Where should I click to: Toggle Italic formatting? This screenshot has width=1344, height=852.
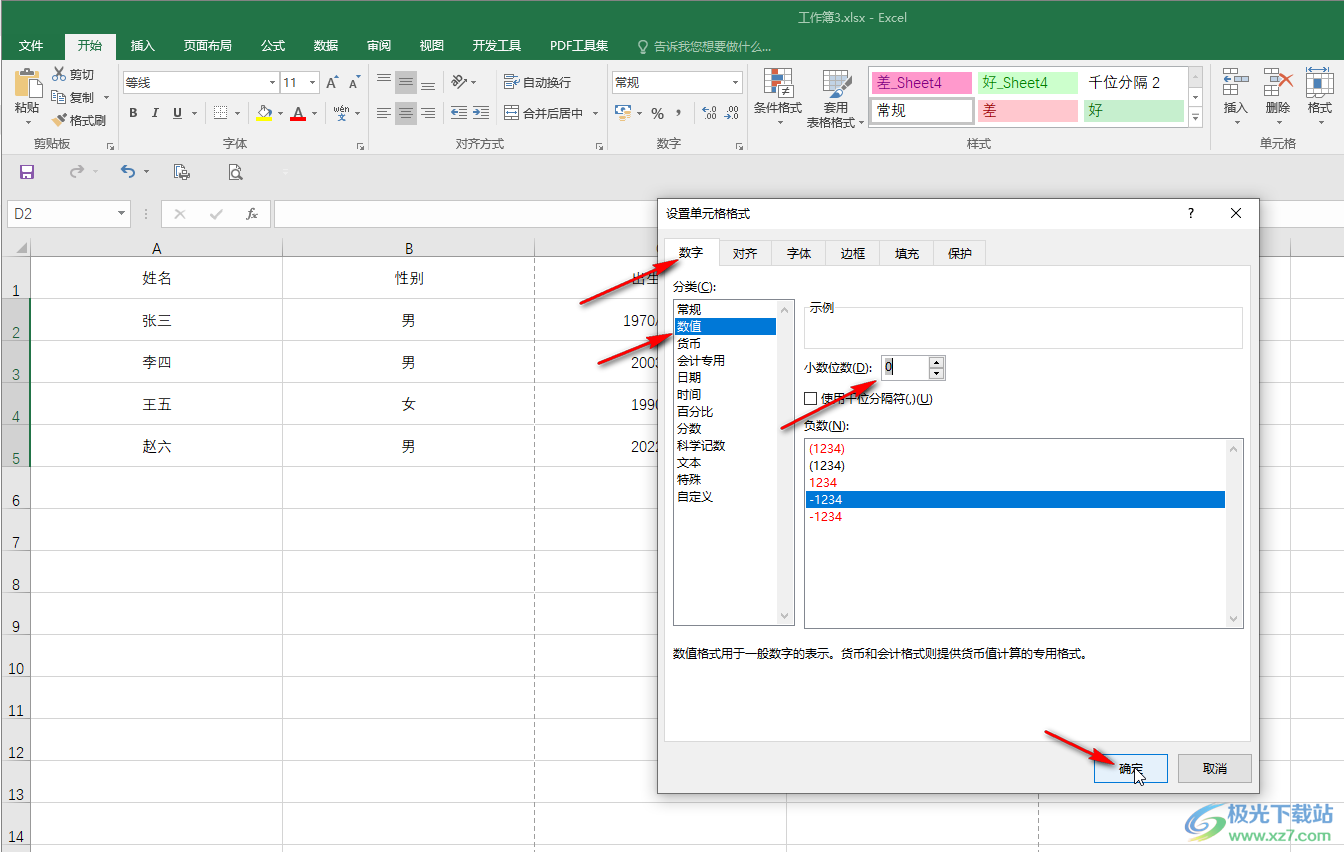155,113
